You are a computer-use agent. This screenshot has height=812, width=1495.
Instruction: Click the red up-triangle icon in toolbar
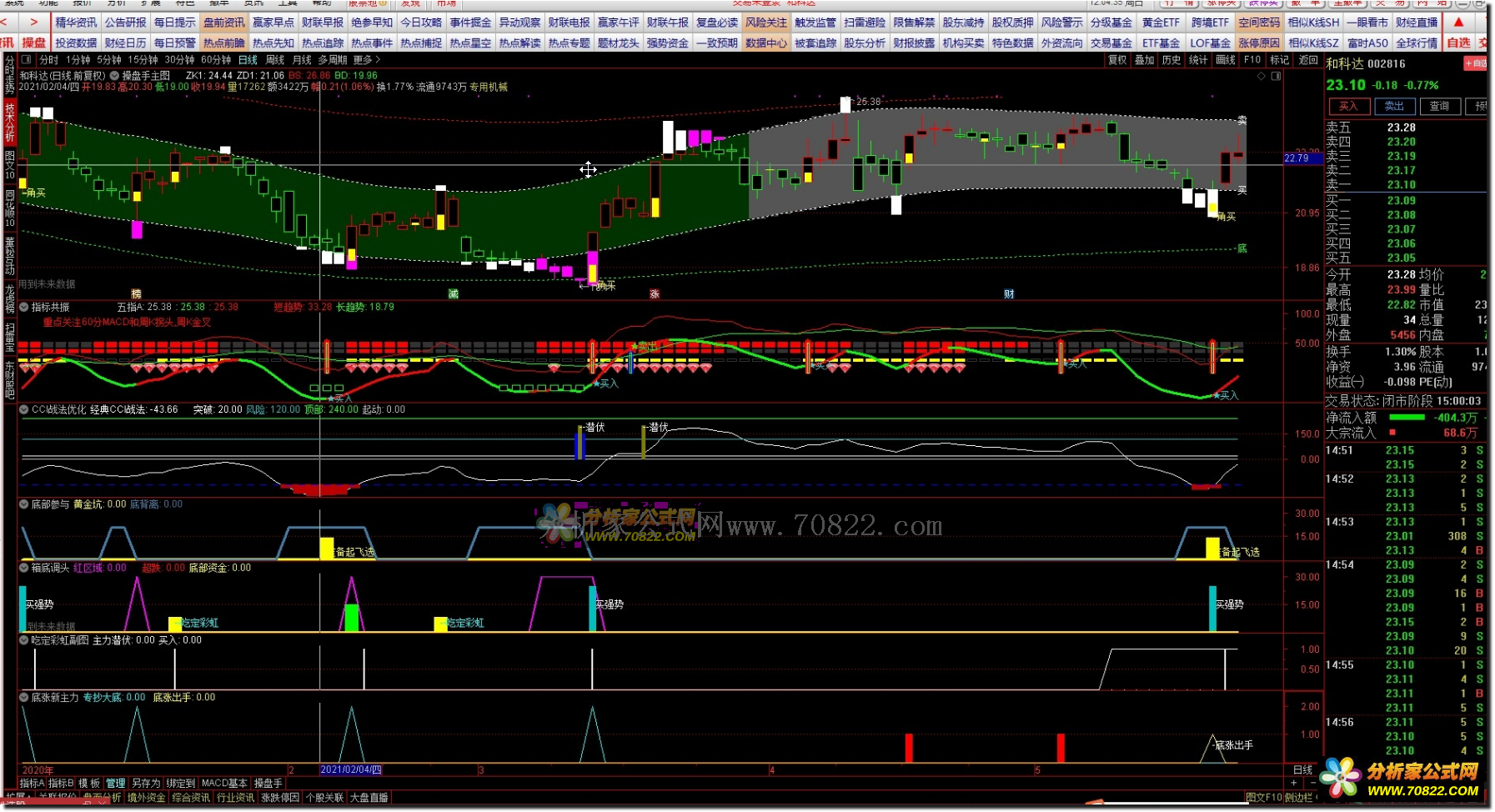1458,23
